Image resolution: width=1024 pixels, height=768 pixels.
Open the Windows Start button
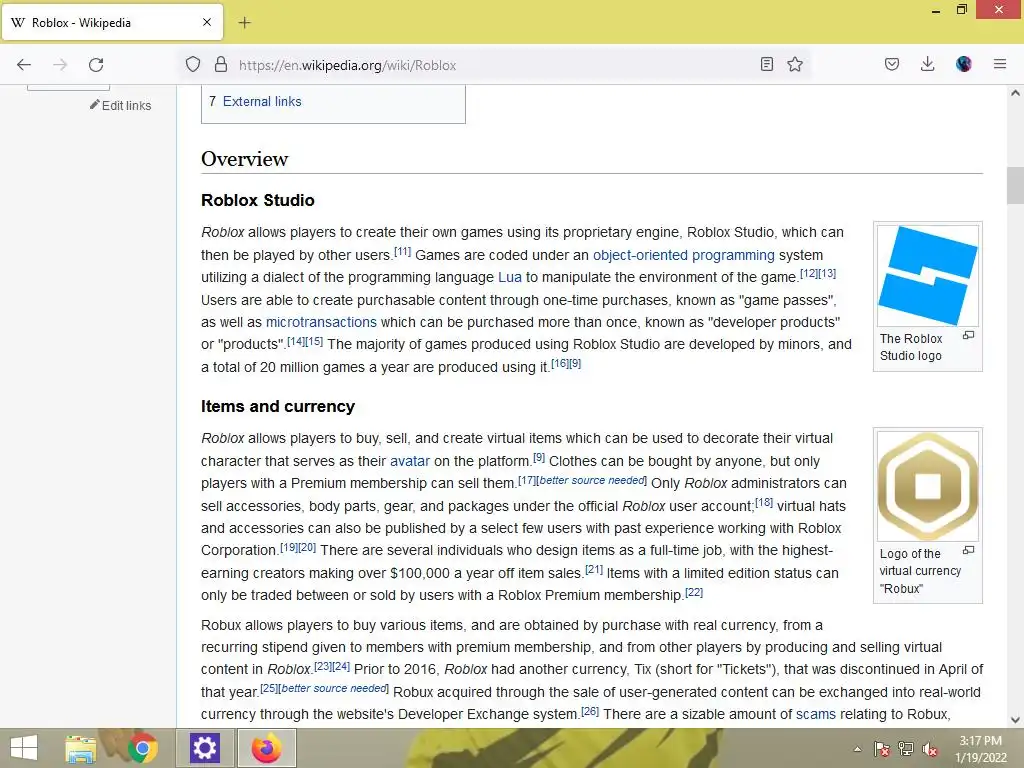point(24,748)
